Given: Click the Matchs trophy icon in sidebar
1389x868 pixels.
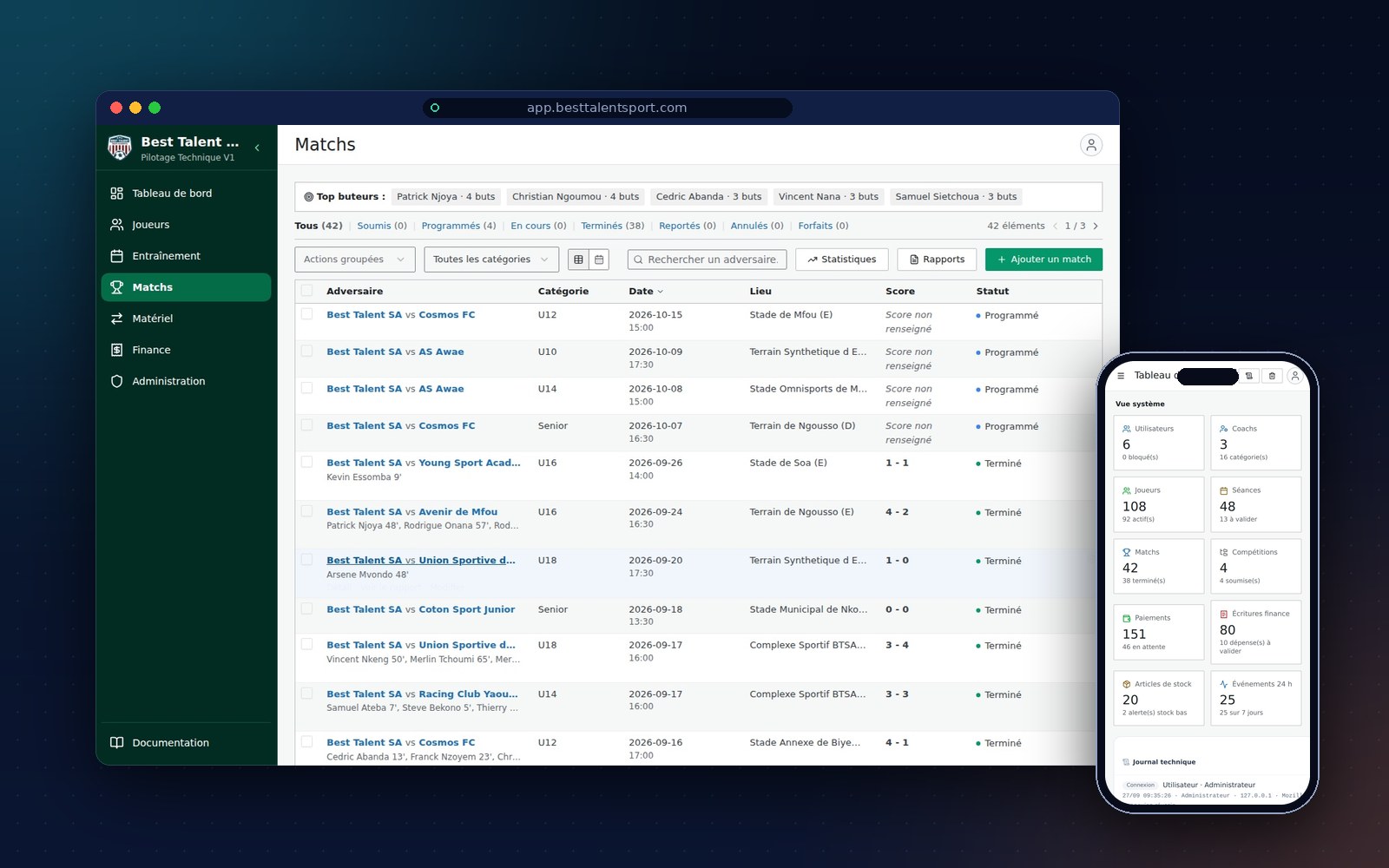Looking at the screenshot, I should click(x=116, y=287).
